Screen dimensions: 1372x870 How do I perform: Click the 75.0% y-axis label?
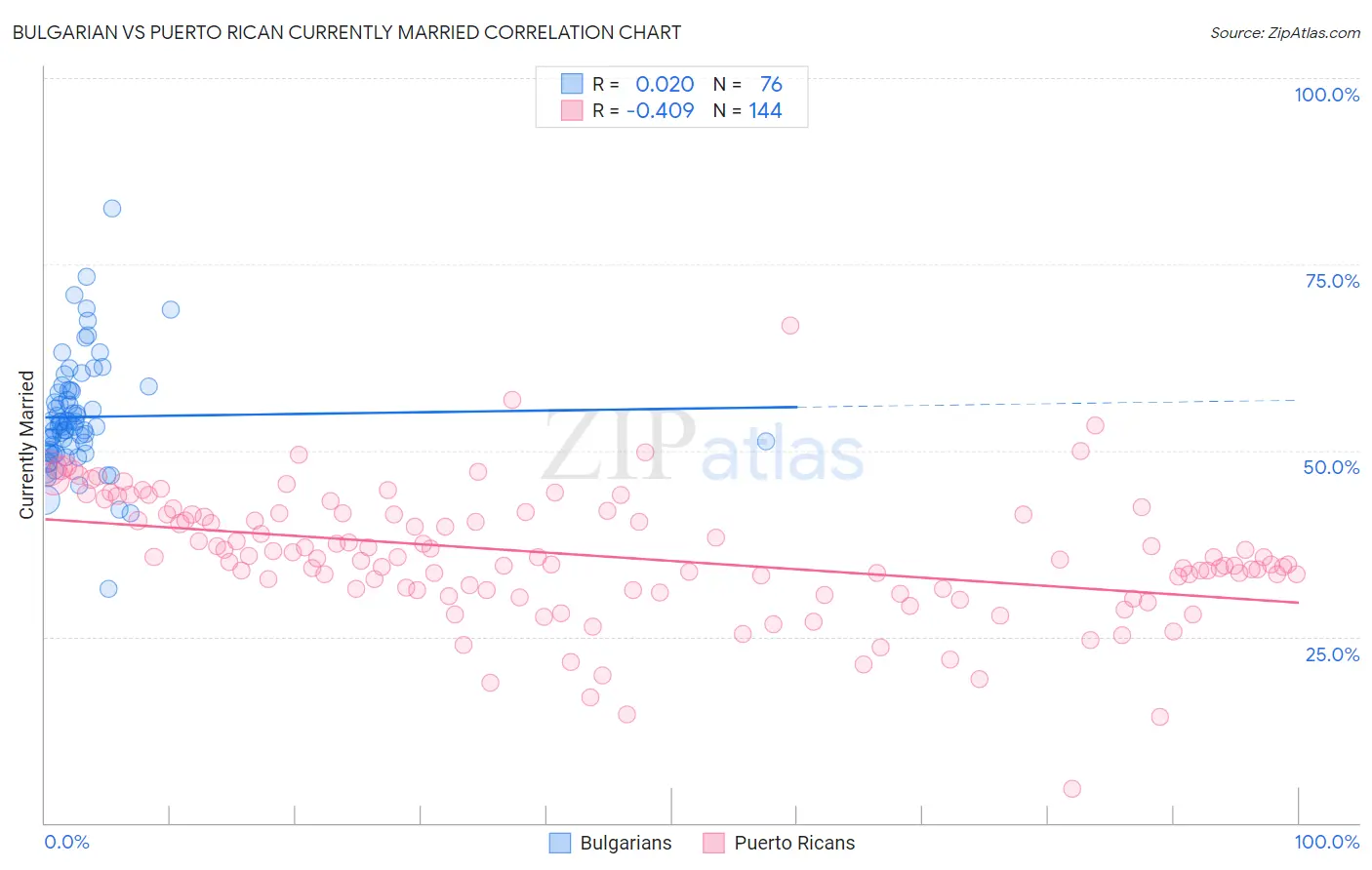[x=1332, y=281]
